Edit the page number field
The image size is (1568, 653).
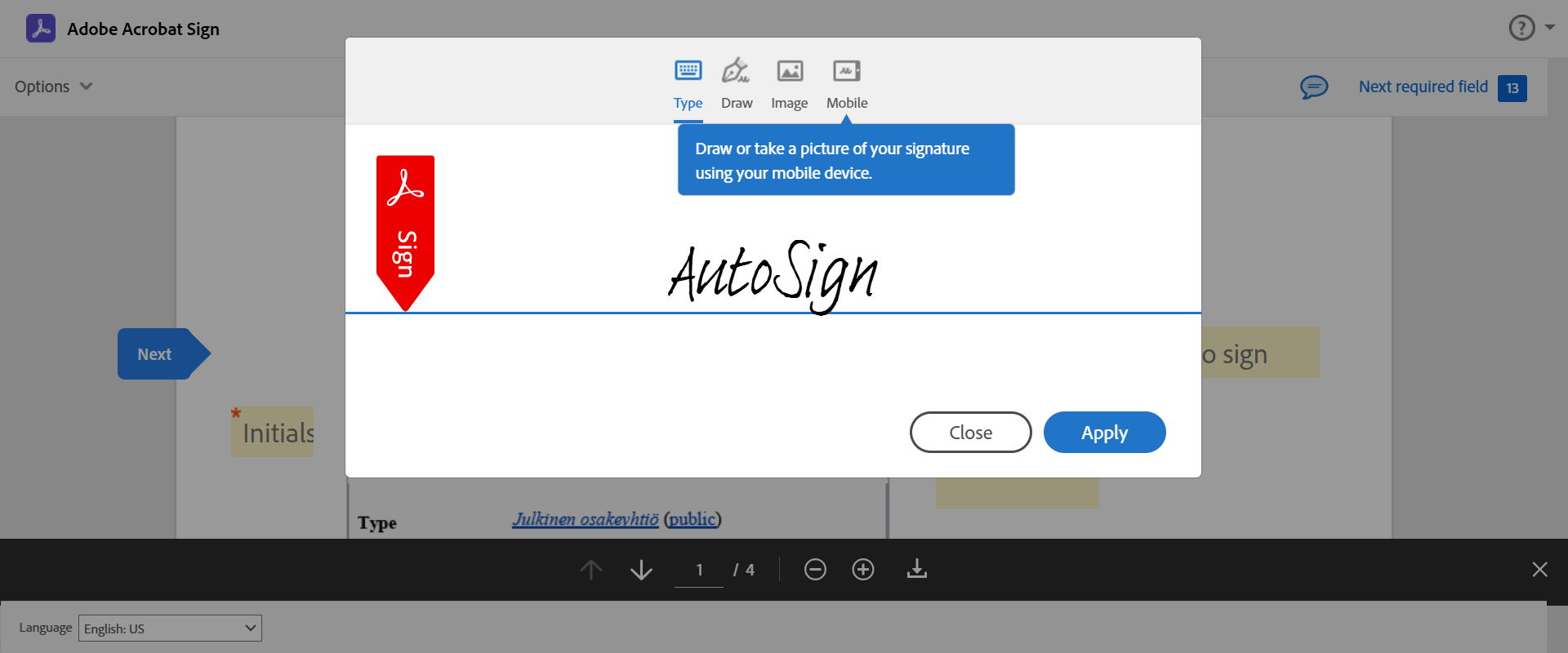699,570
